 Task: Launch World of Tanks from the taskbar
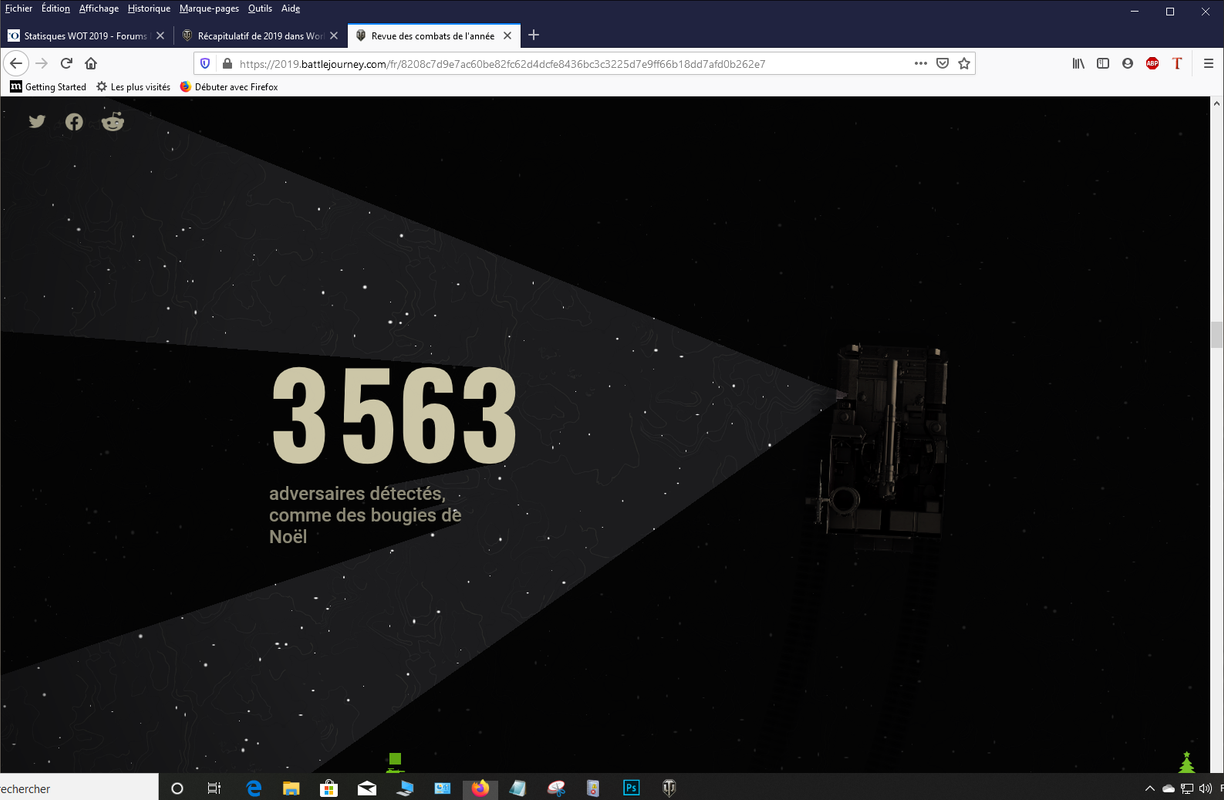point(669,788)
